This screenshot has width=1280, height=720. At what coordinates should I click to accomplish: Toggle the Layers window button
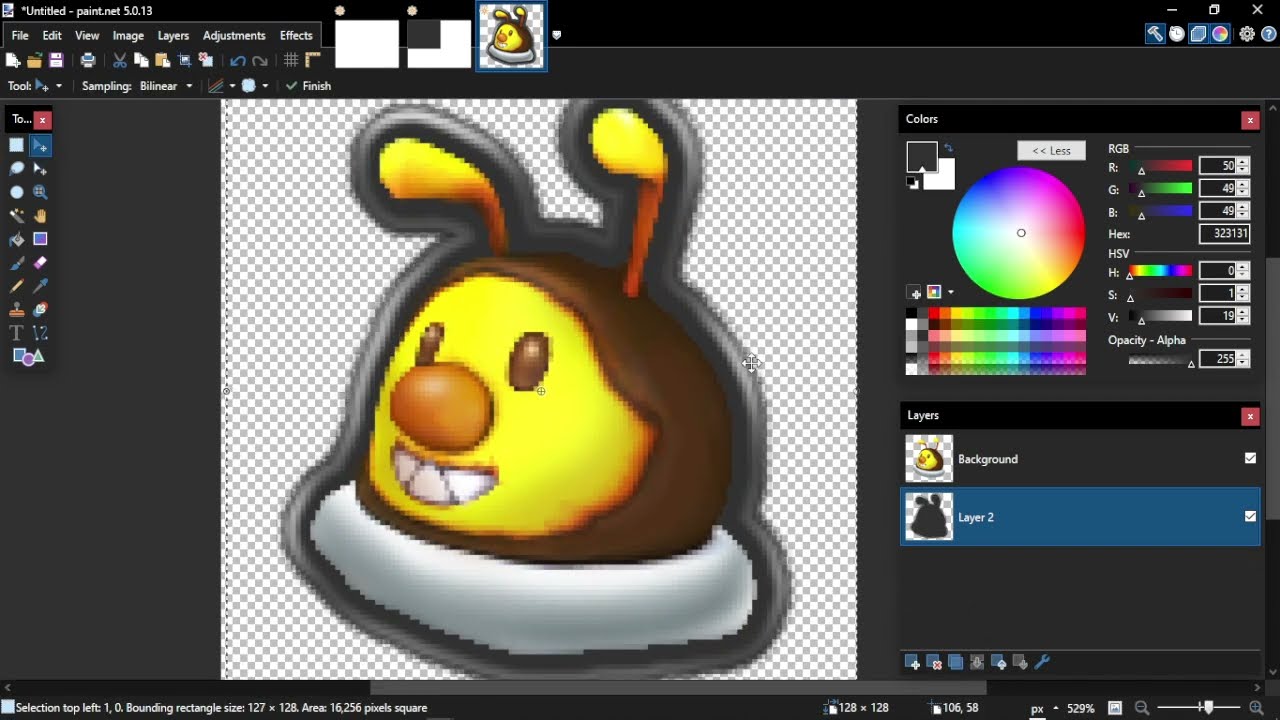pos(1199,34)
